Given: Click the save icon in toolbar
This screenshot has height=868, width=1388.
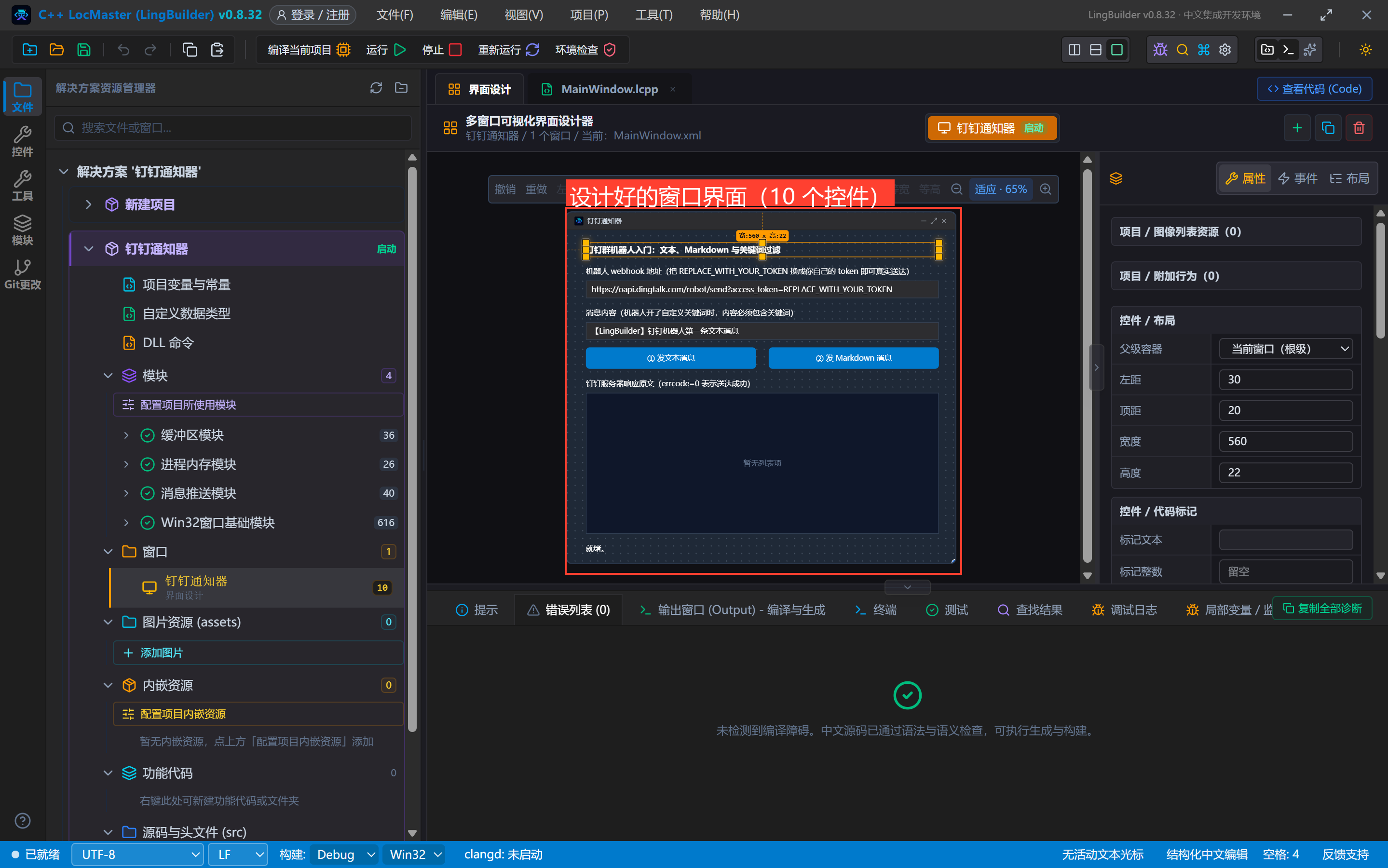Looking at the screenshot, I should point(84,50).
